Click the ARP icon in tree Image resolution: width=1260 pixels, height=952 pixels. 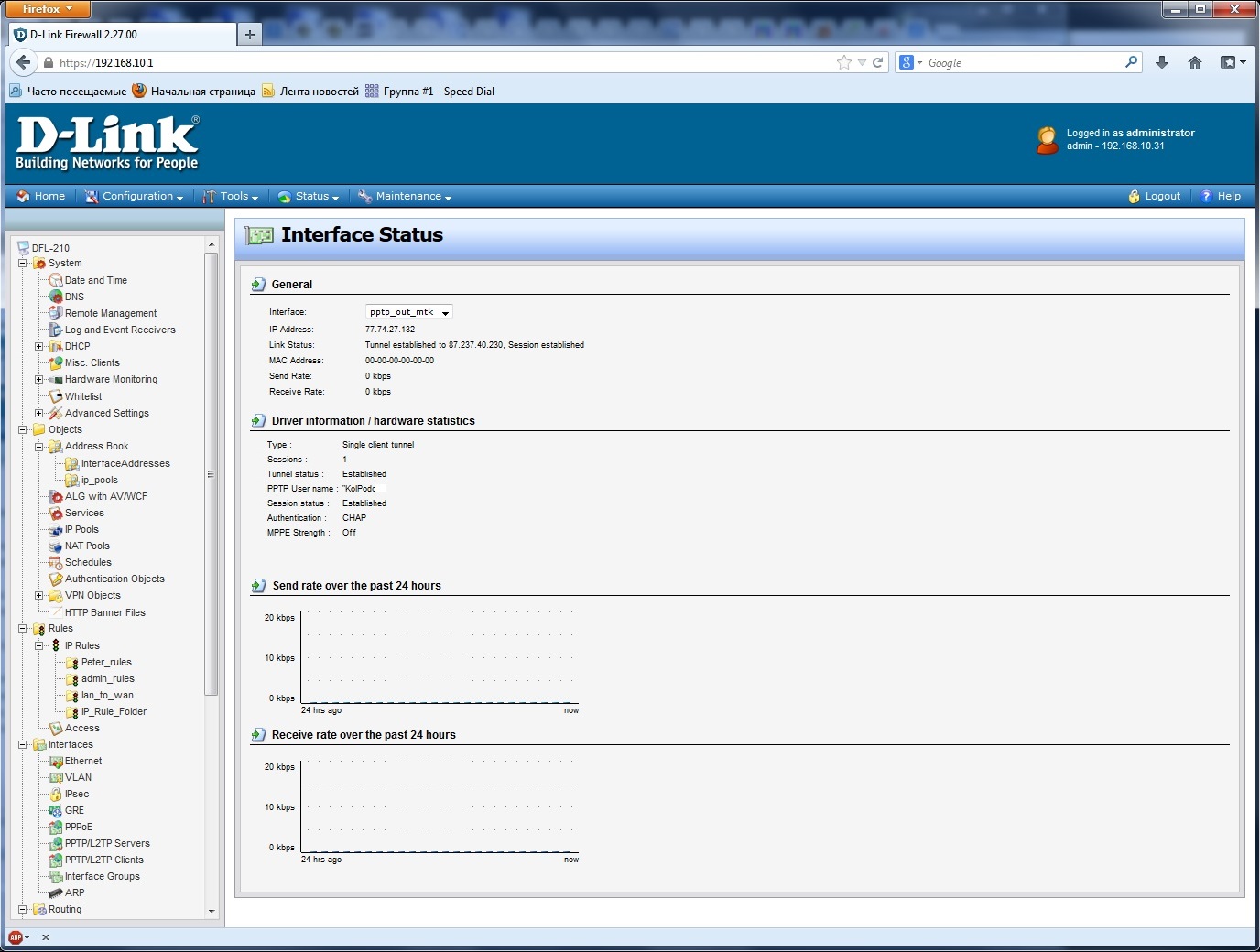(56, 892)
